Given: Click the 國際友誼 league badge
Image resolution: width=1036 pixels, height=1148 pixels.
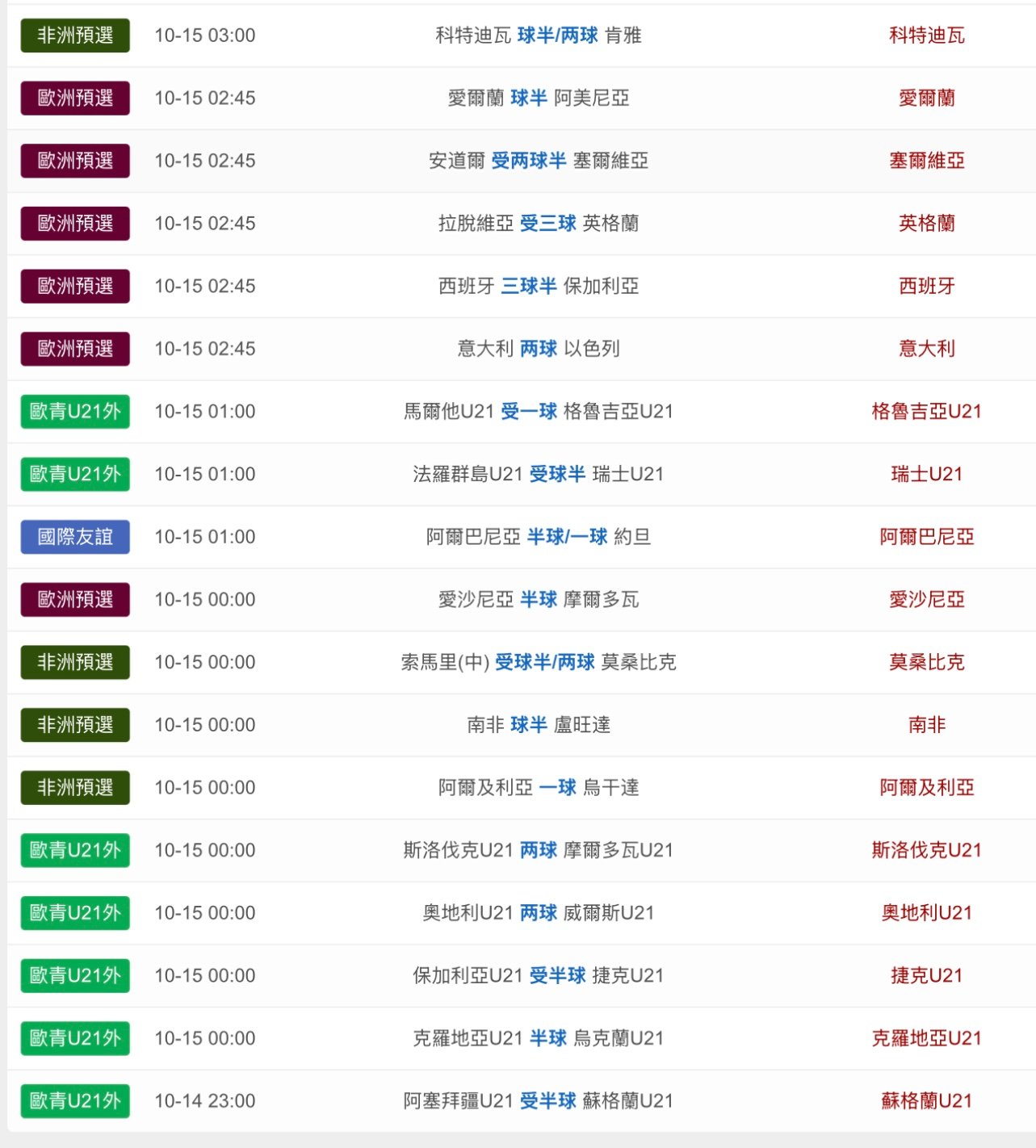Looking at the screenshot, I should pos(75,537).
